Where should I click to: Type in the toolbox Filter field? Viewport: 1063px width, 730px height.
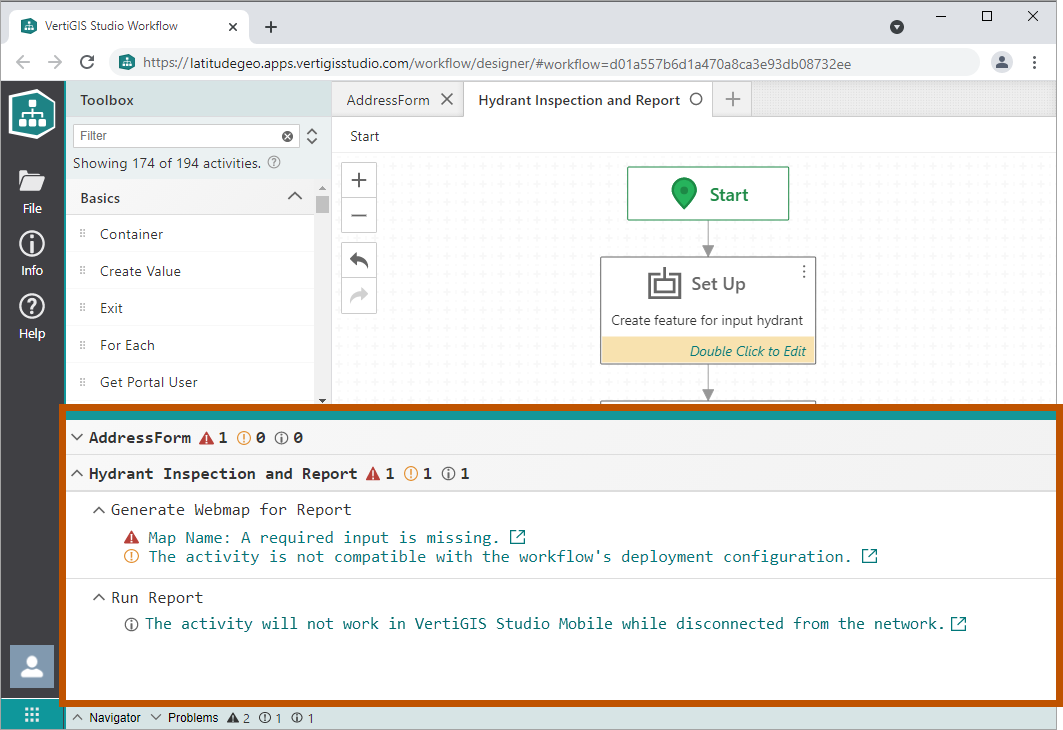coord(175,136)
